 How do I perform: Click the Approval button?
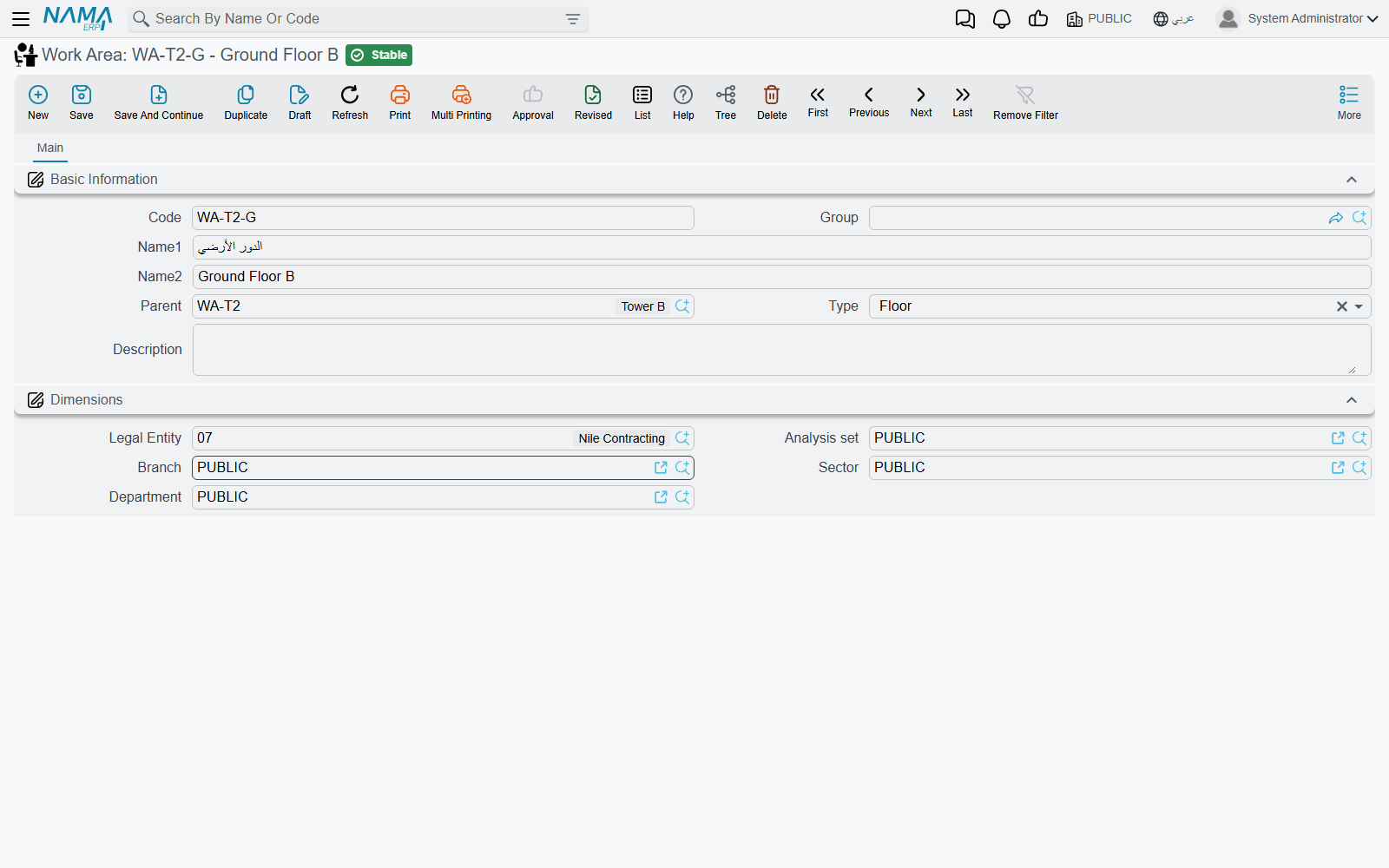533,102
